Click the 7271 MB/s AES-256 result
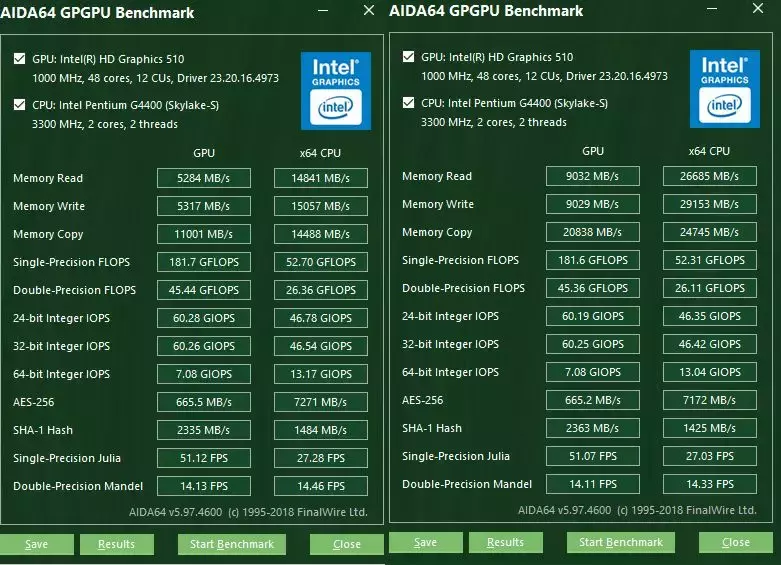The height and width of the screenshot is (565, 781). 321,402
